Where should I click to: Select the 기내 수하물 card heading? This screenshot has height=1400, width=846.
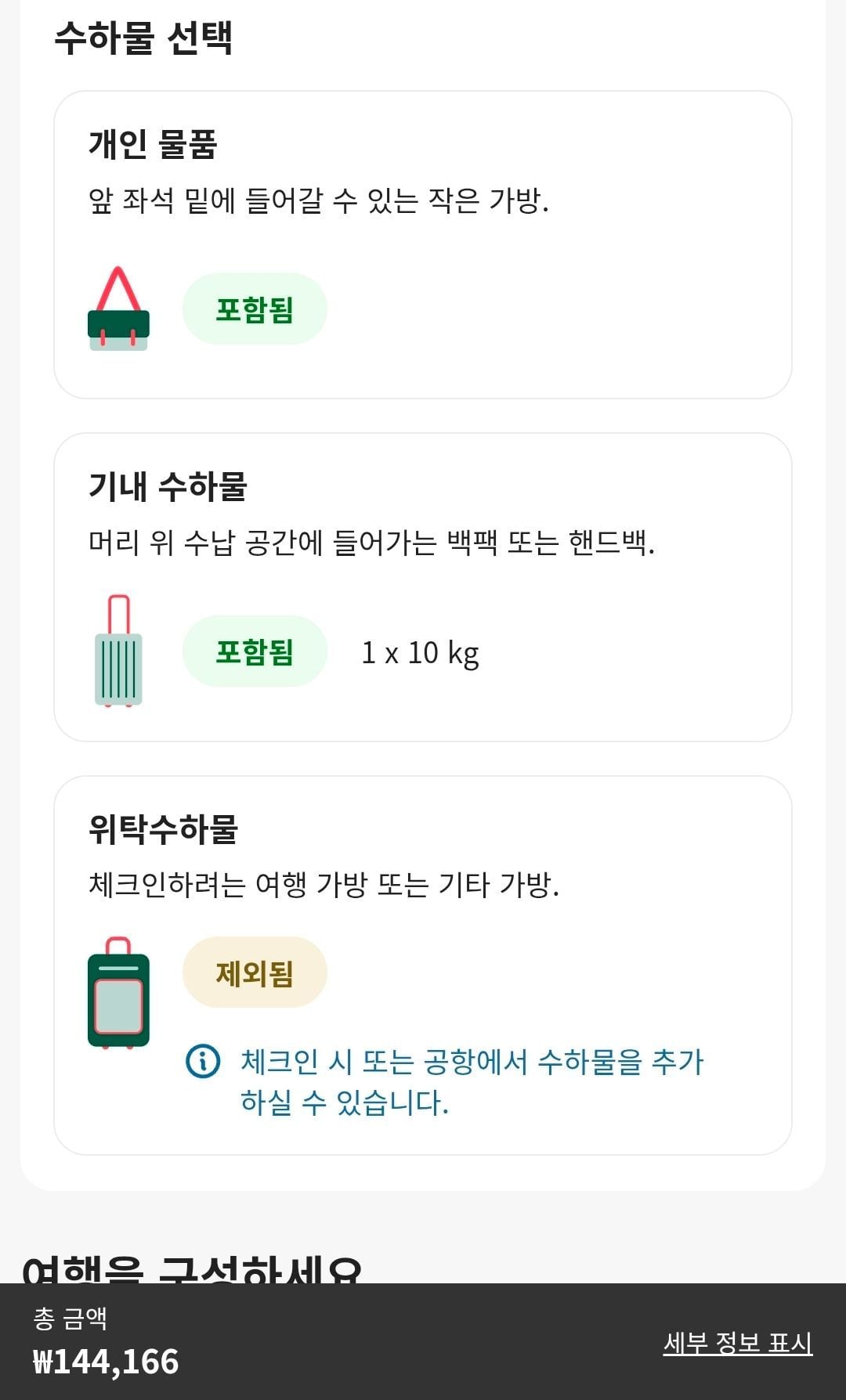coord(168,486)
